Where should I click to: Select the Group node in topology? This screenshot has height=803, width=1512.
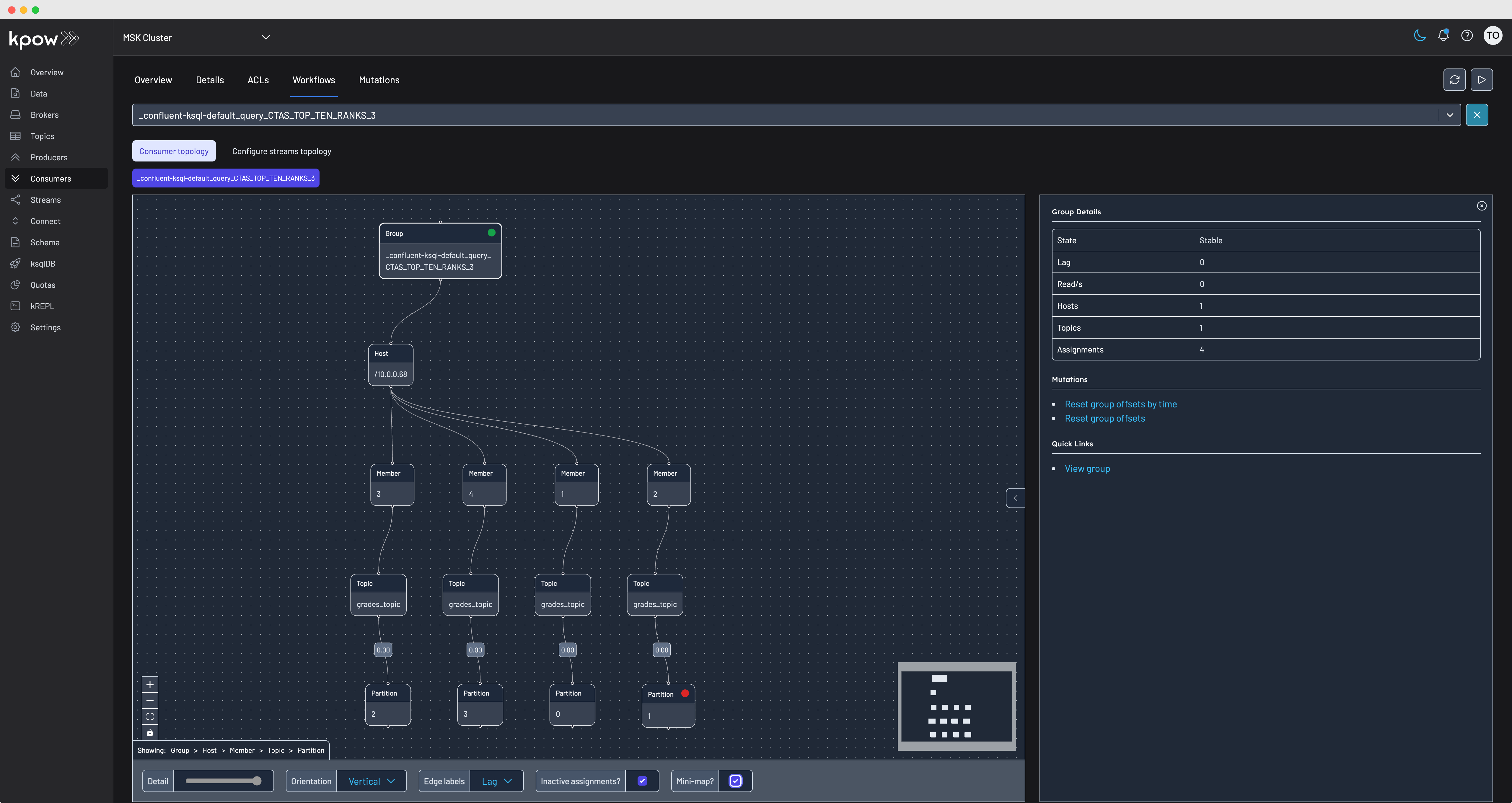(x=440, y=251)
